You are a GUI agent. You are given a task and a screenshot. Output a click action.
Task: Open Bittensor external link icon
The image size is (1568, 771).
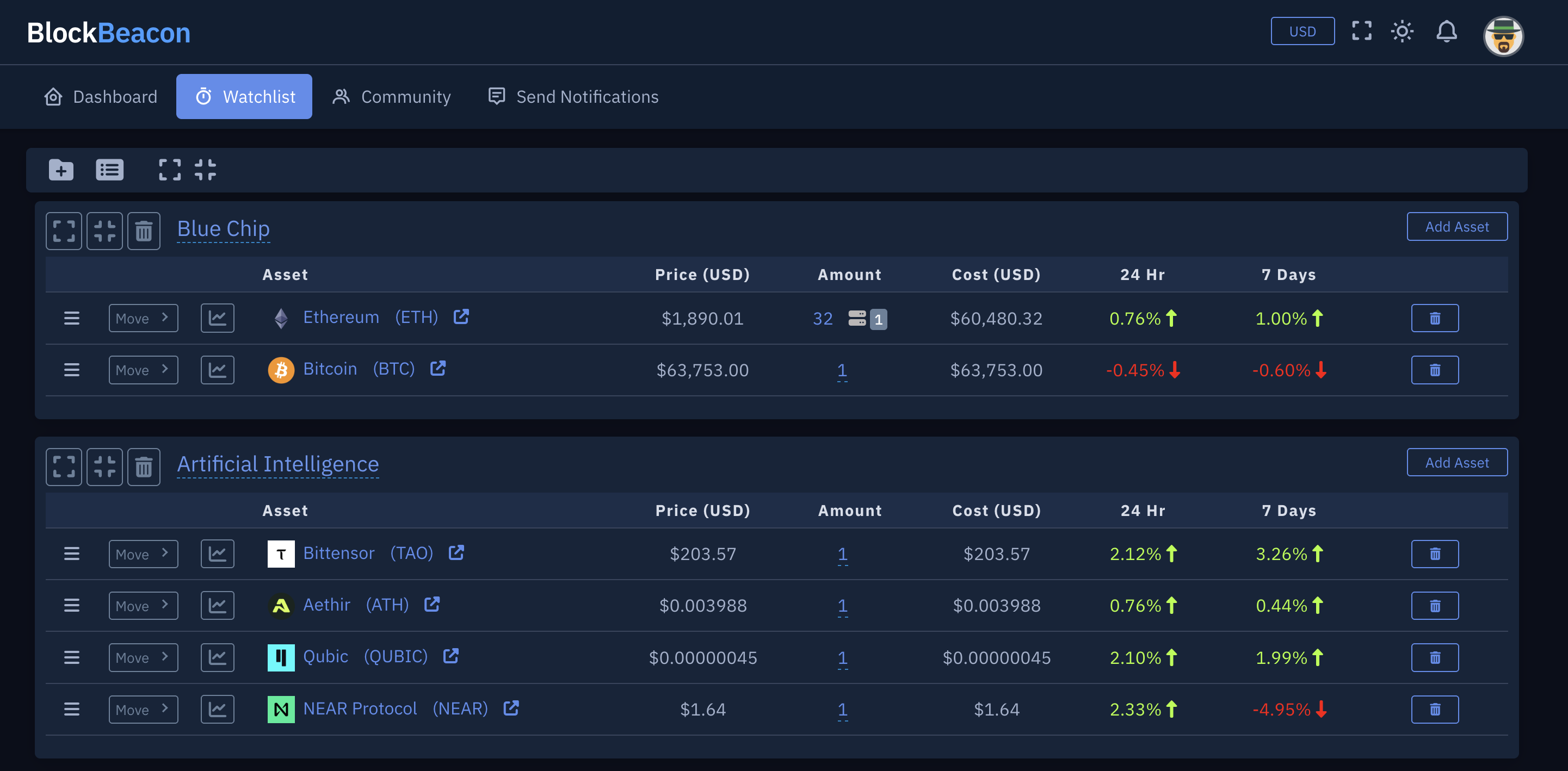456,552
